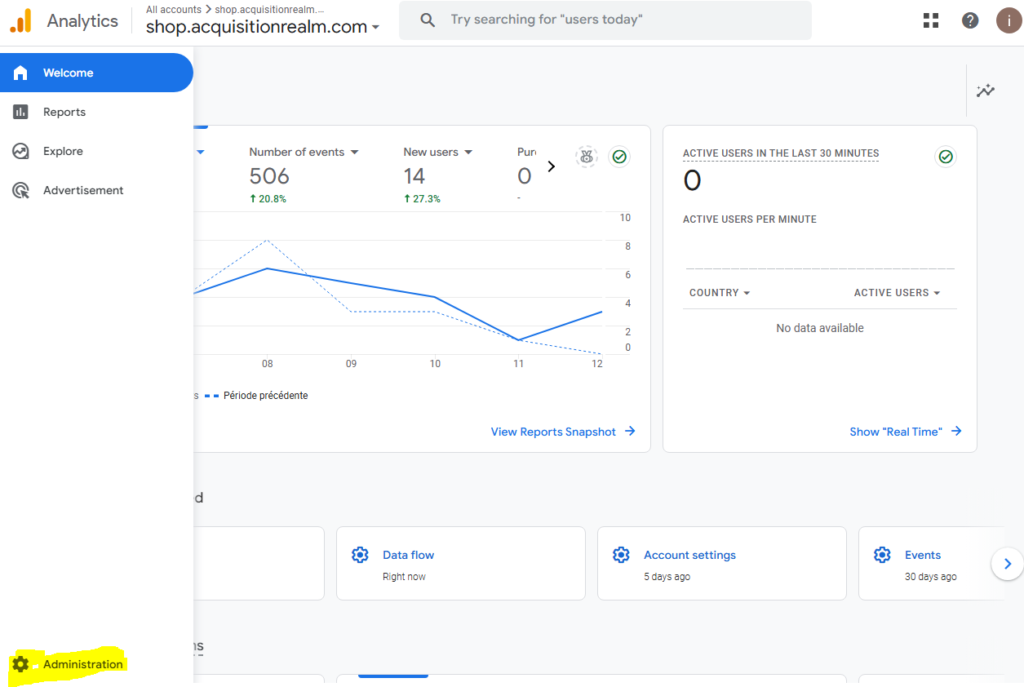Go to the Welcome page
The height and width of the screenshot is (687, 1024).
[x=96, y=72]
